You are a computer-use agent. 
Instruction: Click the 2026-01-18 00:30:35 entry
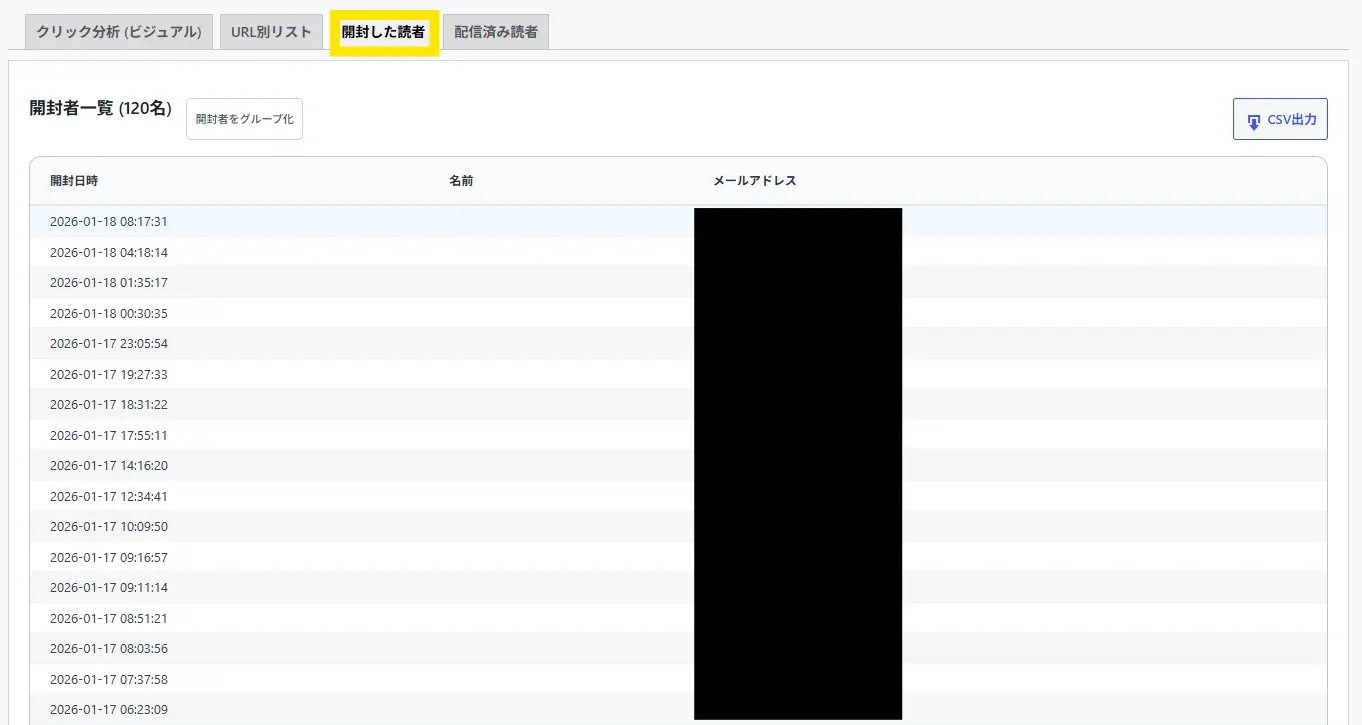(109, 313)
